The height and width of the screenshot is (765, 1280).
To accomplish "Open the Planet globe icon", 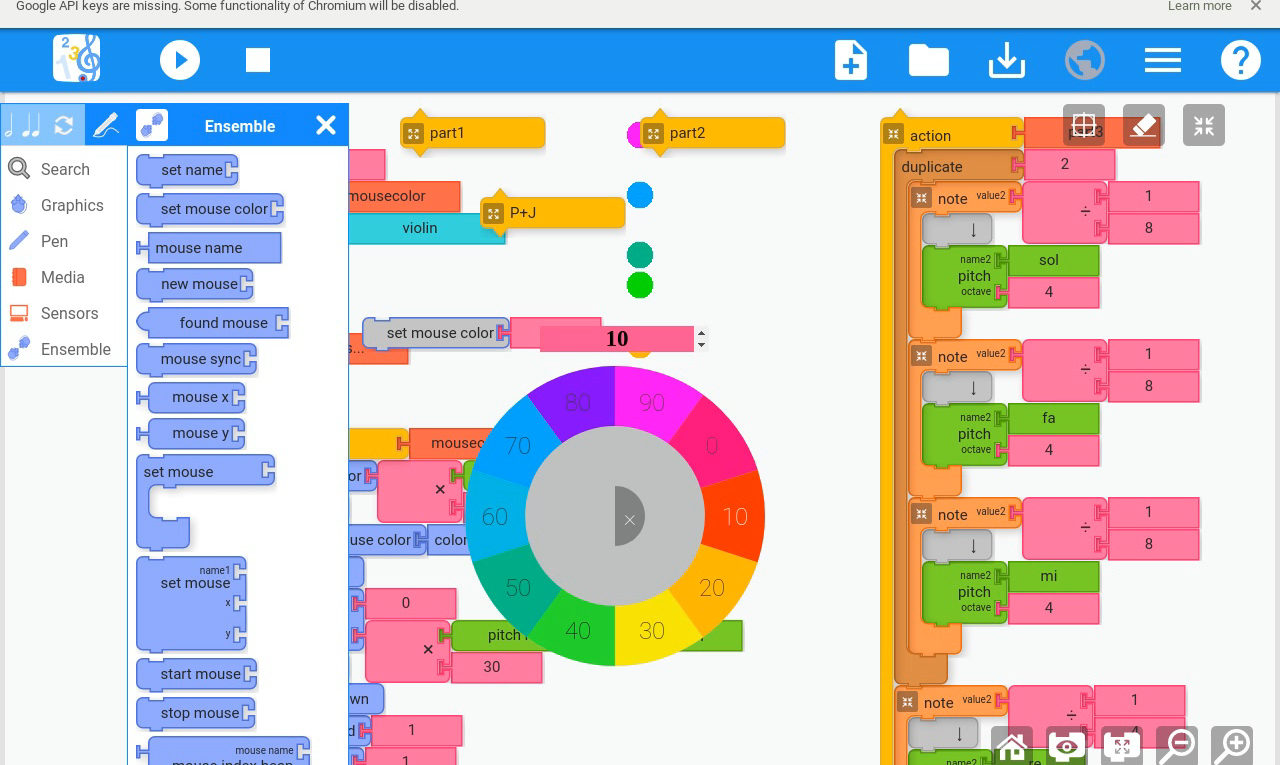I will point(1084,60).
